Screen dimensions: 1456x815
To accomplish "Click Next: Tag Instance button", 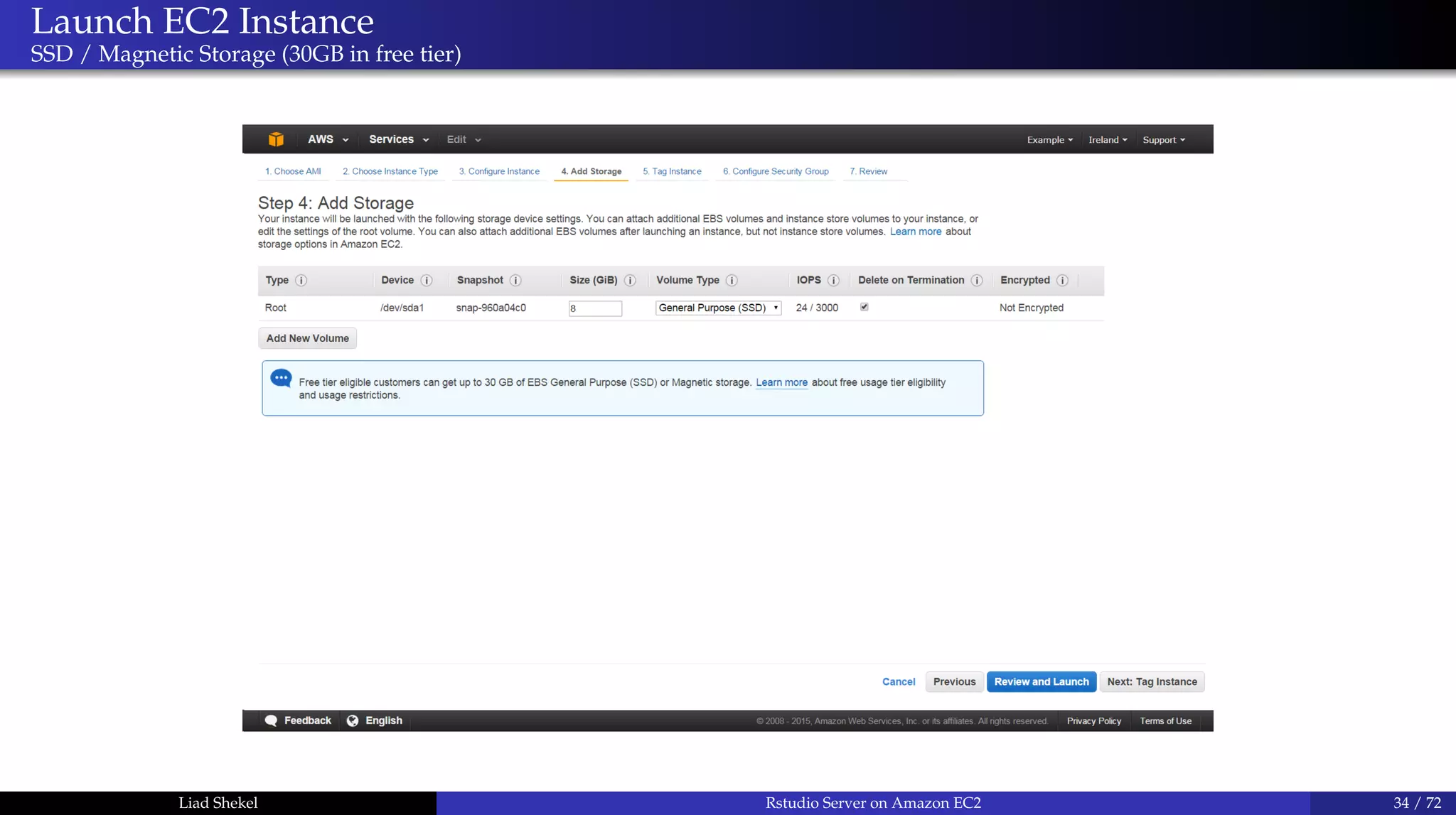I will coord(1152,681).
